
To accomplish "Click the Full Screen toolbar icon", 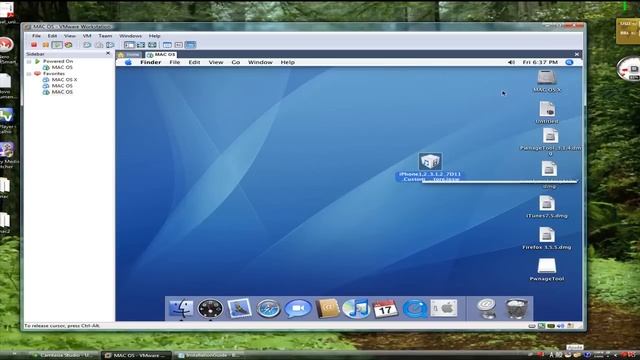I will coord(152,45).
